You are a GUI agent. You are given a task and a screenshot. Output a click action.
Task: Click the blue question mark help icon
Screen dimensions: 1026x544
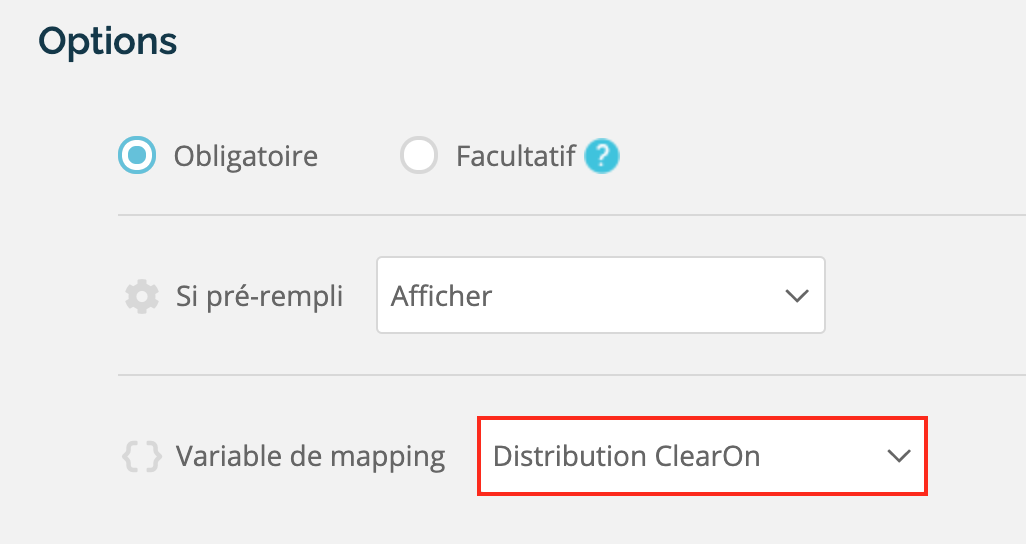click(x=601, y=156)
